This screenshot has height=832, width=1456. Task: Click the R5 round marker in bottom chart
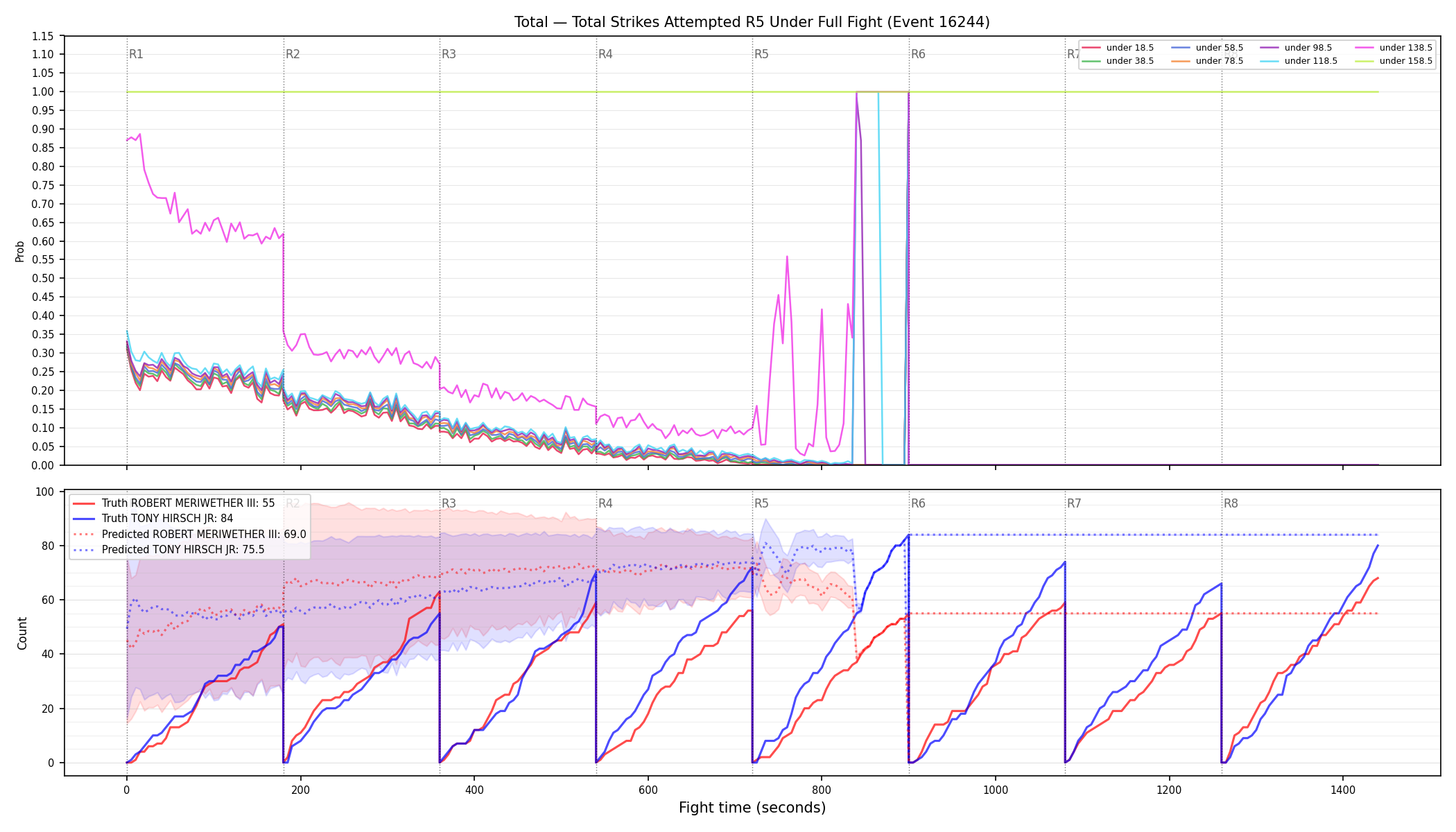pos(761,503)
